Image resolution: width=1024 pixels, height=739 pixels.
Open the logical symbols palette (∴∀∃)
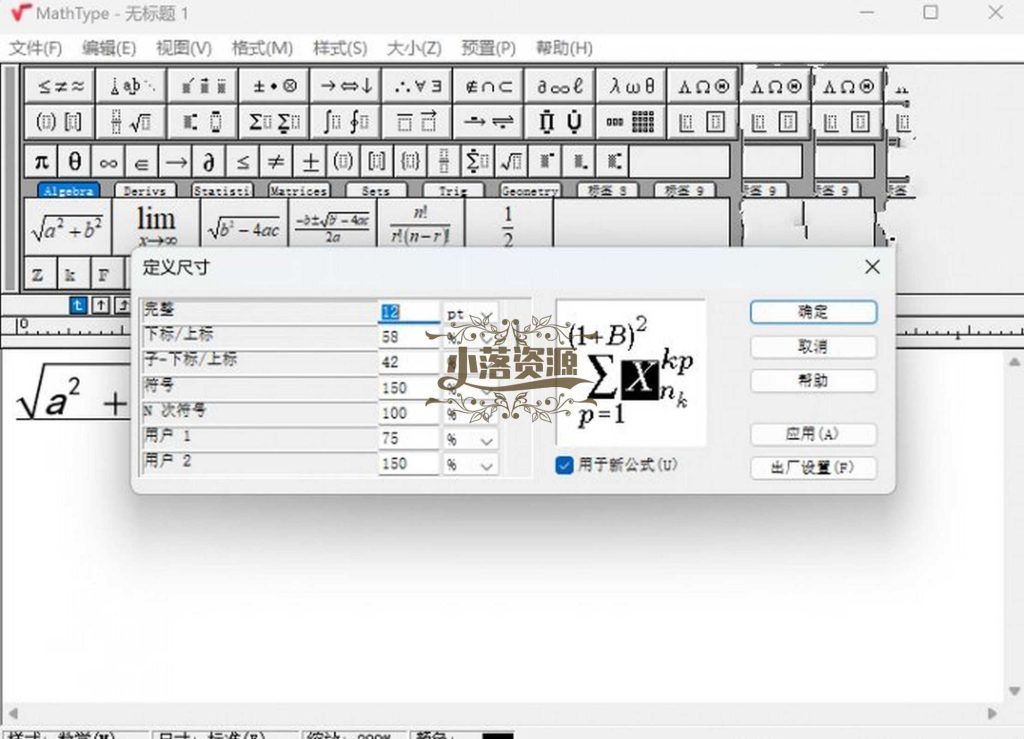(418, 86)
